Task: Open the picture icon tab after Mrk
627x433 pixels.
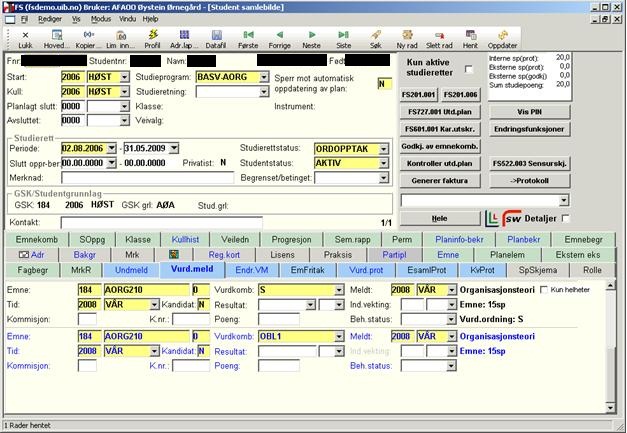Action: 174,255
